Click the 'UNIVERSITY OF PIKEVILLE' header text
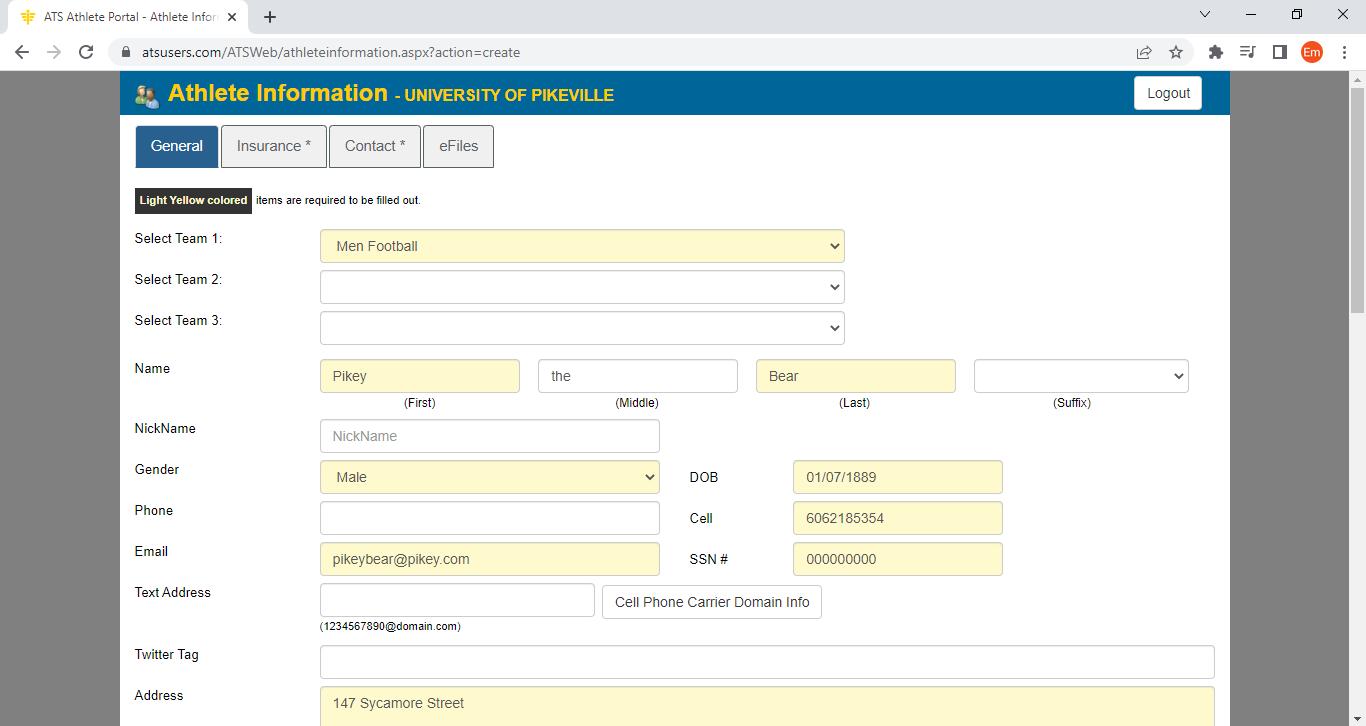This screenshot has height=726, width=1366. click(x=509, y=95)
